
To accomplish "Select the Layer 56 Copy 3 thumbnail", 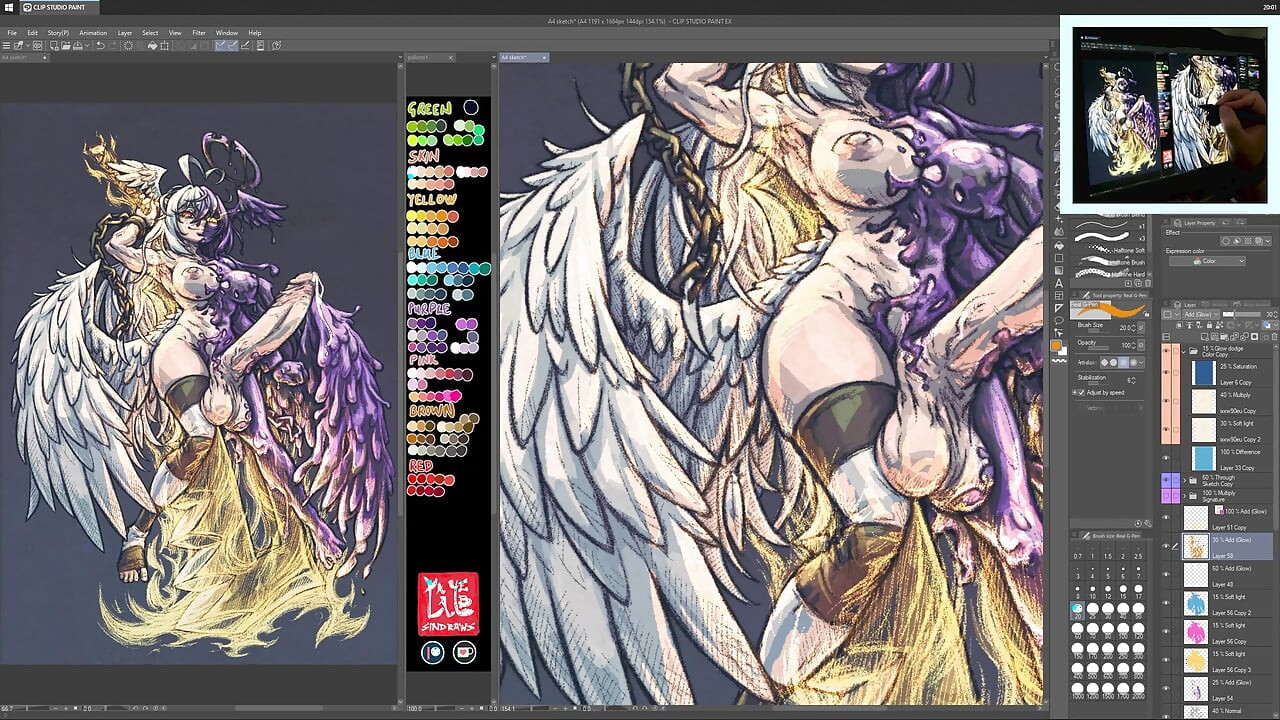I will pyautogui.click(x=1196, y=660).
